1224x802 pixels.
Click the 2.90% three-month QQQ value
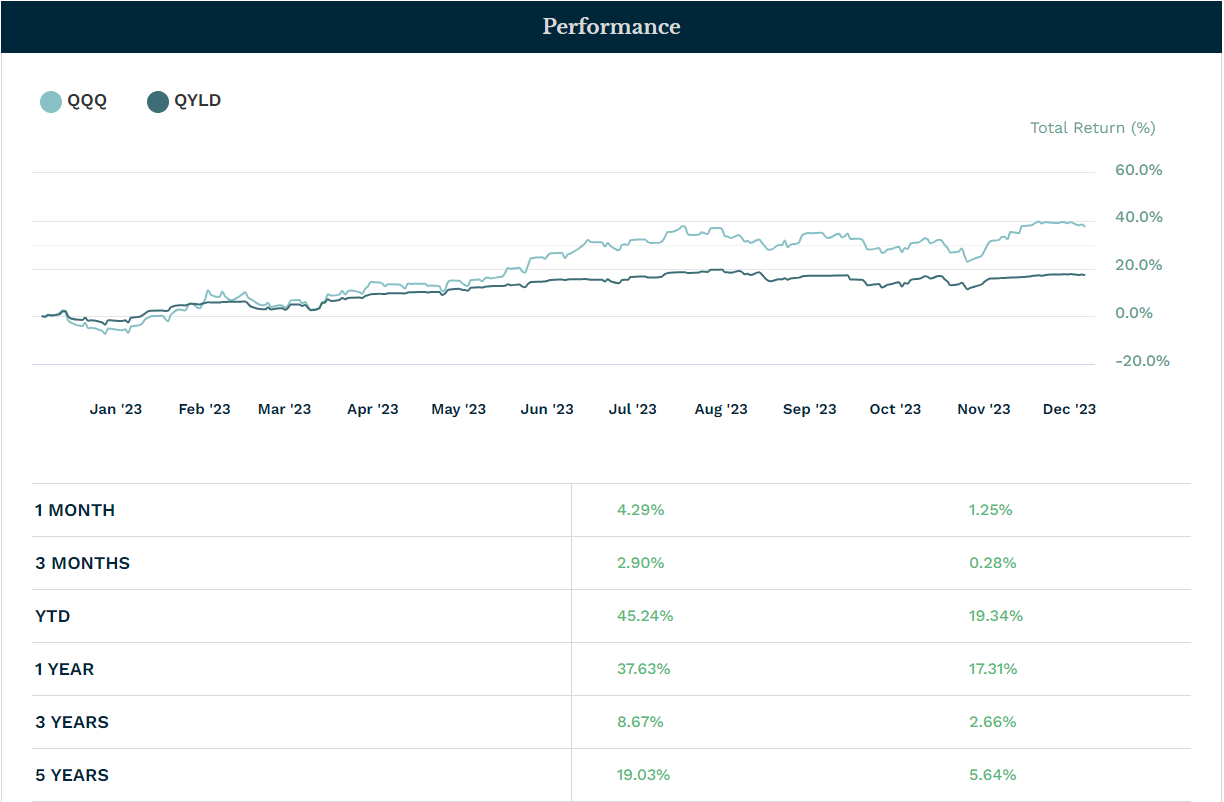641,563
